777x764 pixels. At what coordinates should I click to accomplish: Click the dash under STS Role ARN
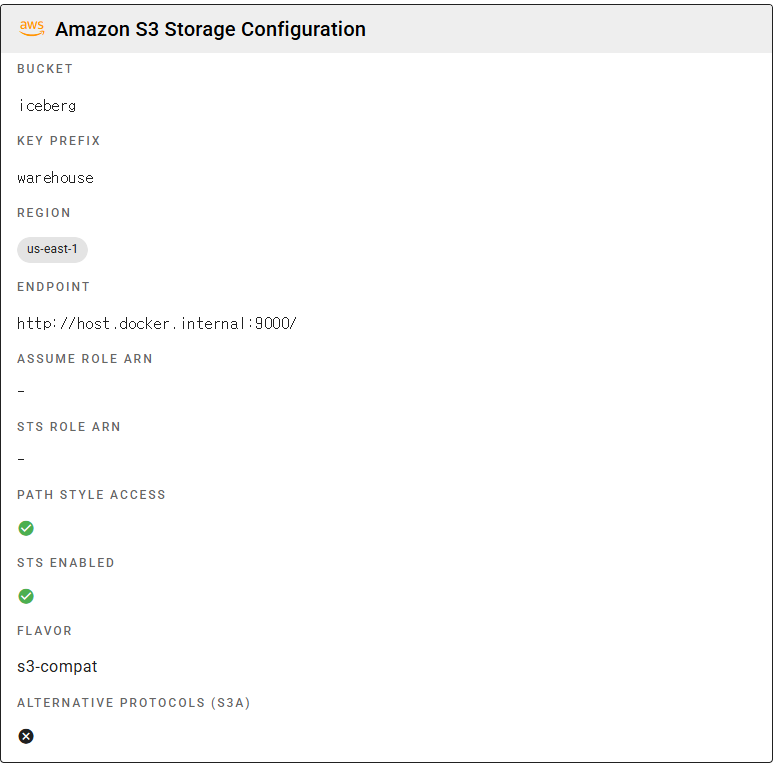click(21, 459)
